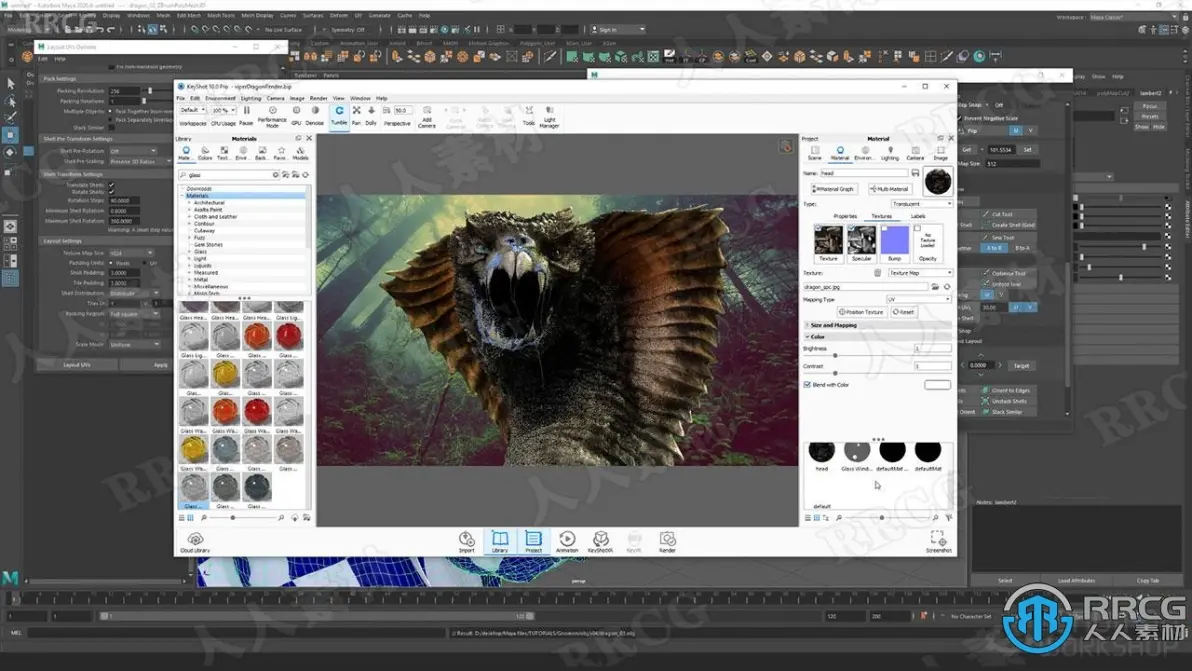Open the Lighting menu in KeyShot
Viewport: 1192px width, 671px height.
(251, 98)
